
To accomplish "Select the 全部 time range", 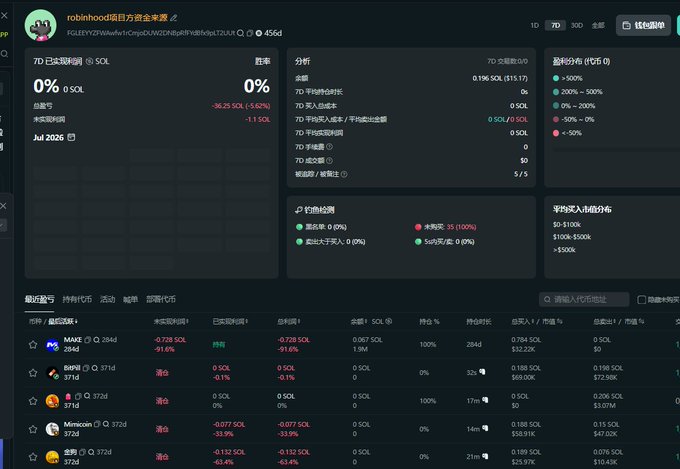I will [598, 26].
